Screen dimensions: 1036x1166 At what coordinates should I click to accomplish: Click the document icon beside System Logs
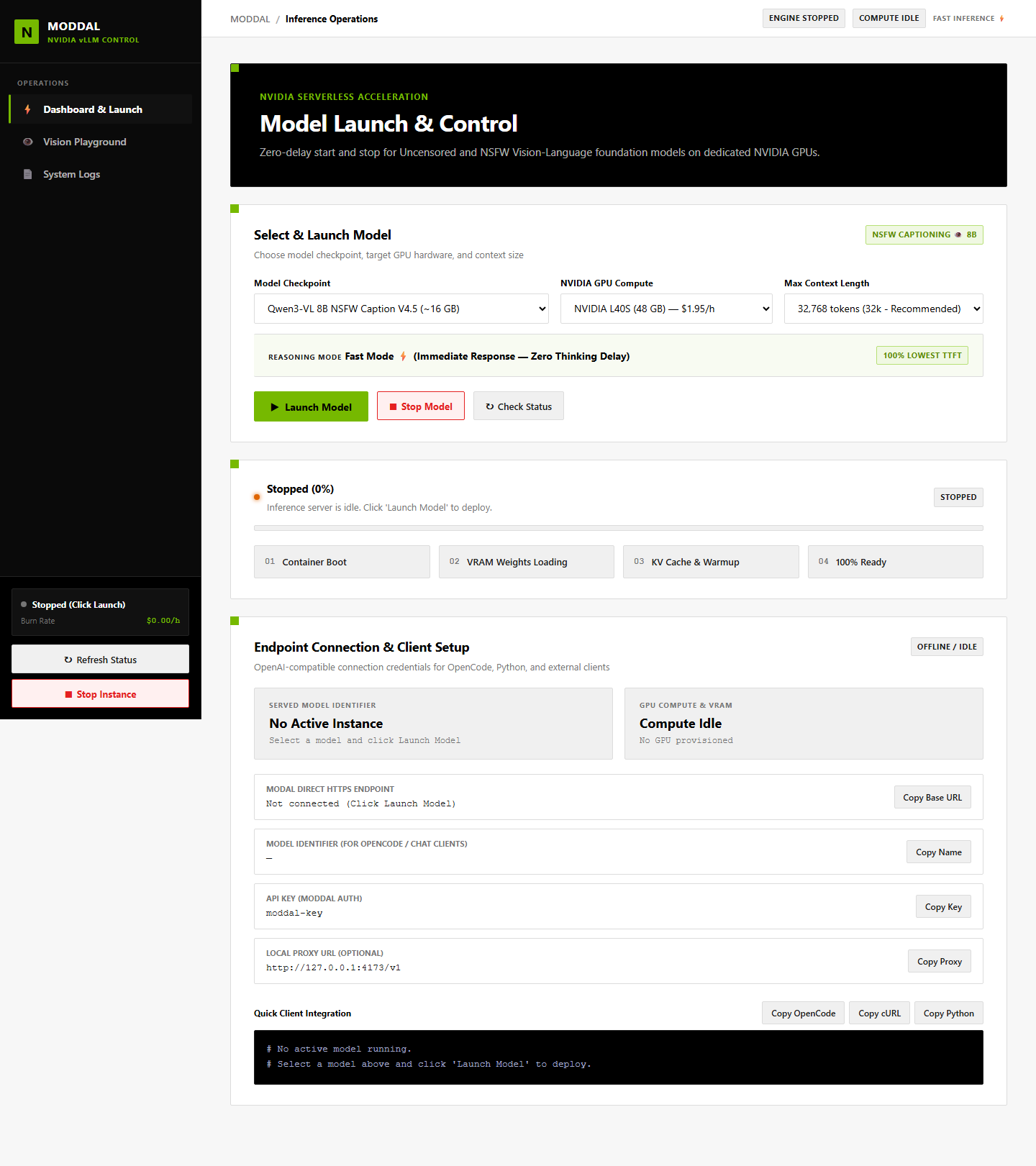click(27, 174)
